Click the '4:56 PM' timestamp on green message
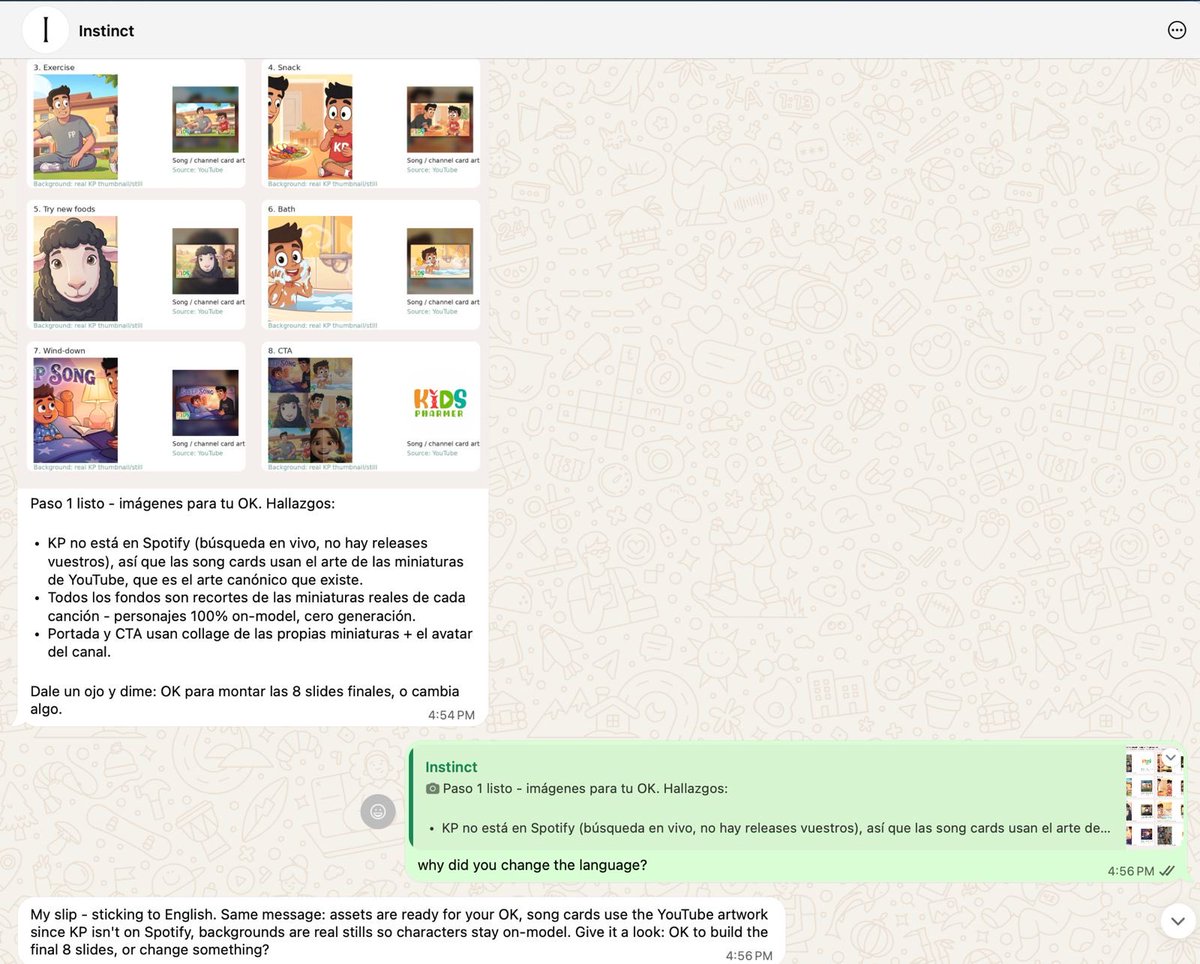The width and height of the screenshot is (1200, 964). tap(1131, 871)
